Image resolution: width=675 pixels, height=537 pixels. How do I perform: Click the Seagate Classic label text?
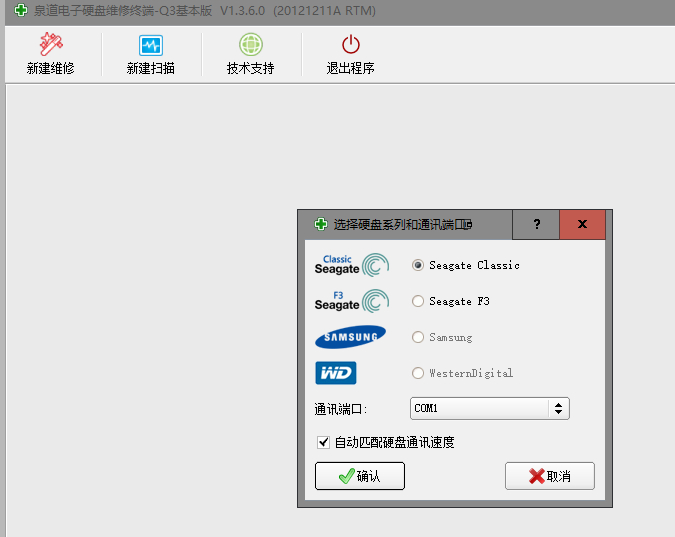coord(474,265)
